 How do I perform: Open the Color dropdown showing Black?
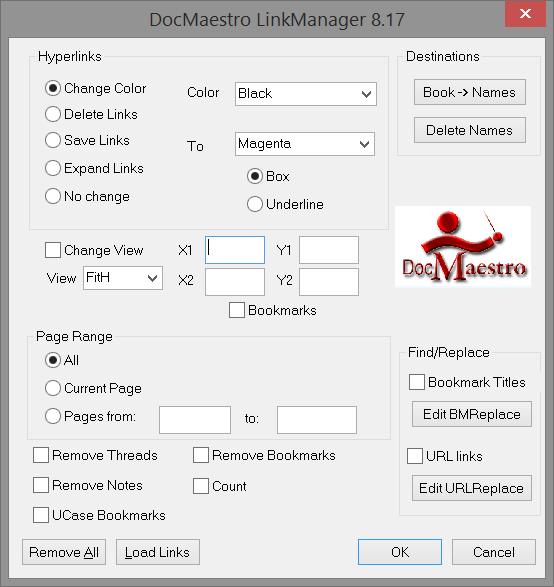pos(306,94)
